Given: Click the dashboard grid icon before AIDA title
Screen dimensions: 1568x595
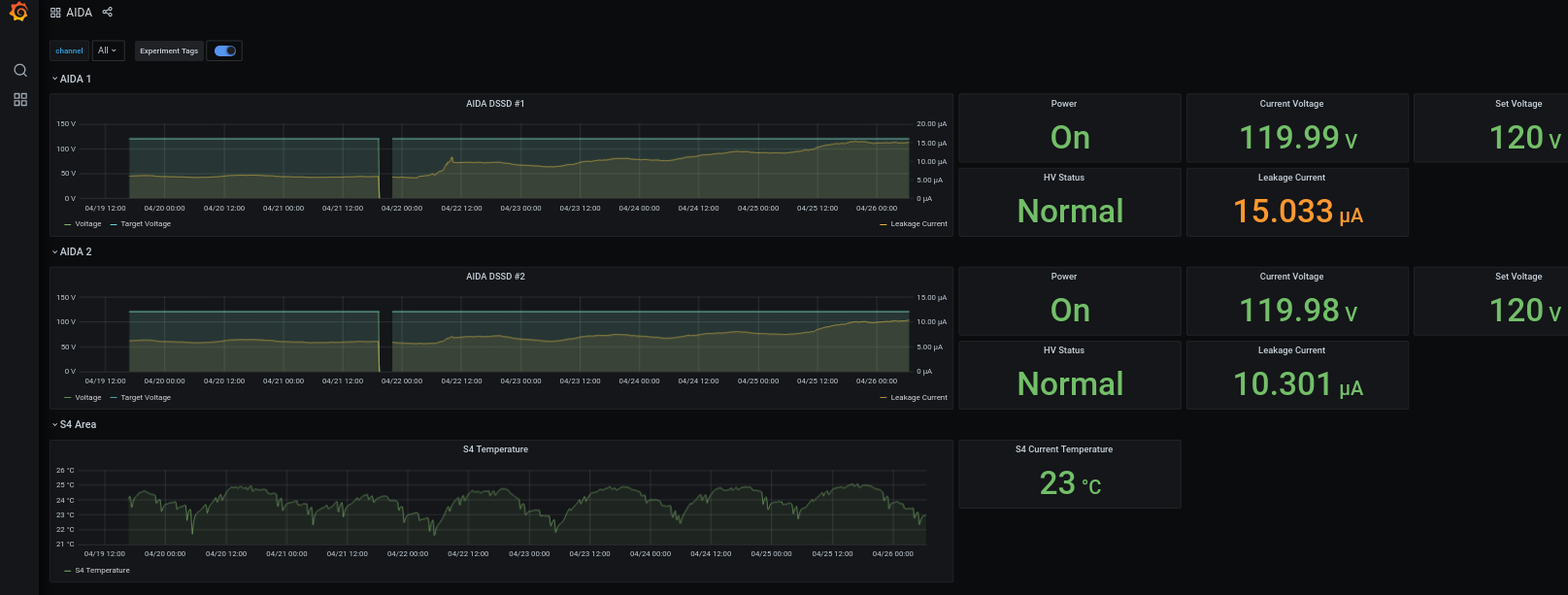Looking at the screenshot, I should (x=55, y=13).
